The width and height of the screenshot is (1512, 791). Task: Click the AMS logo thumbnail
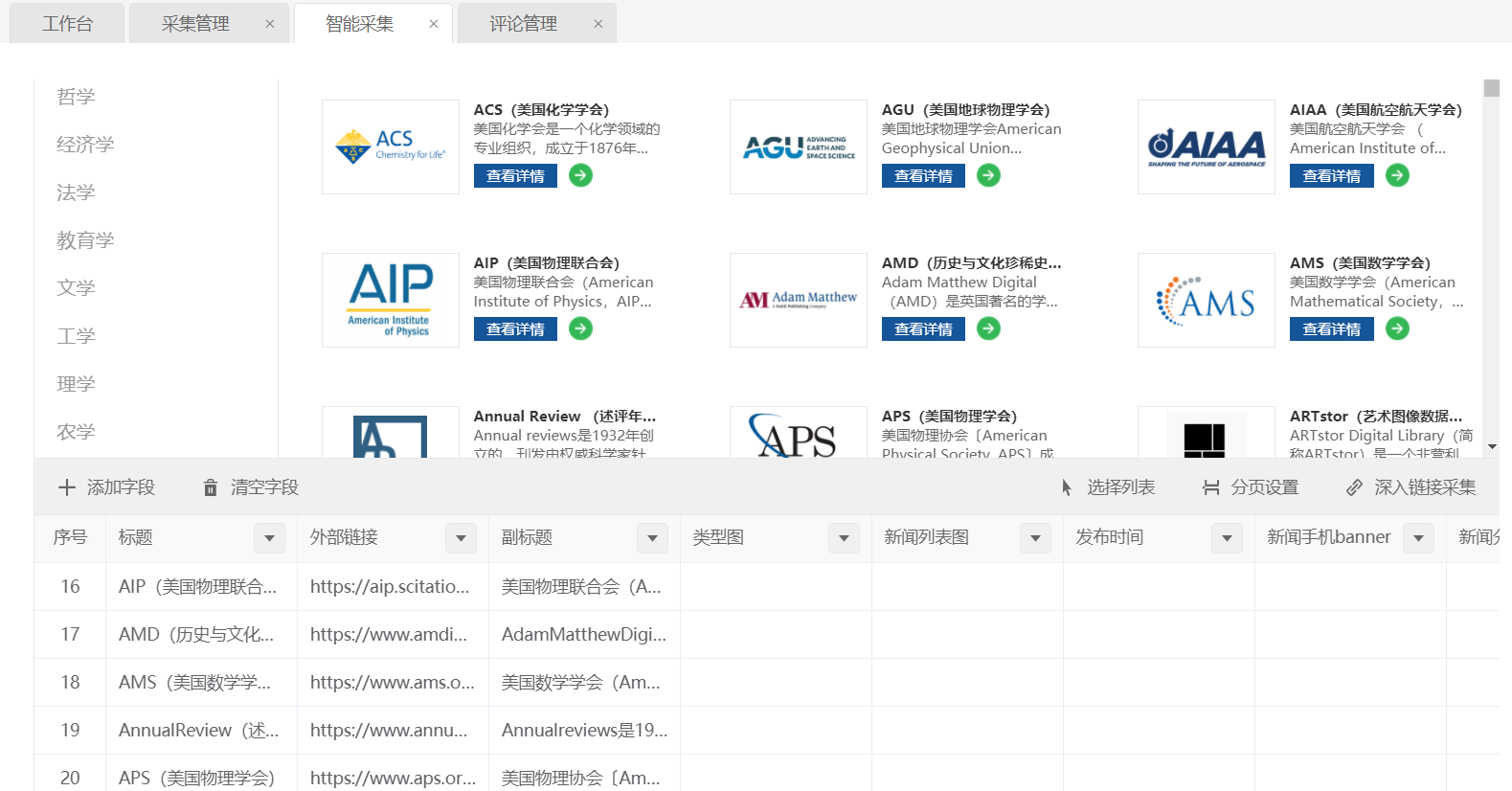pyautogui.click(x=1206, y=301)
